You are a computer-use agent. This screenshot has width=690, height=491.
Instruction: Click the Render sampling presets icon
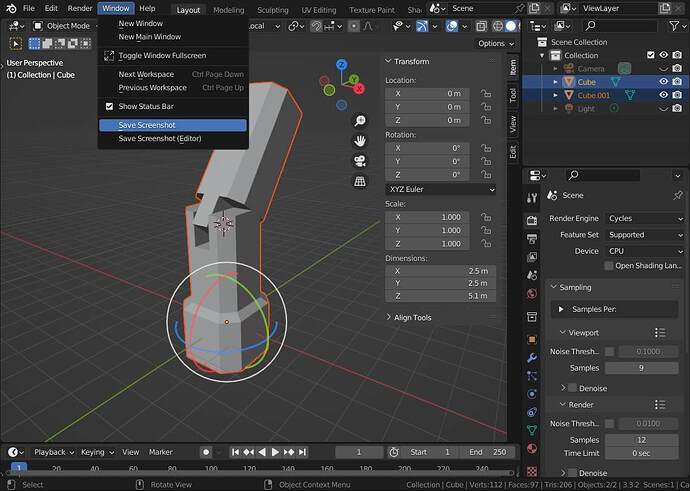pyautogui.click(x=660, y=405)
